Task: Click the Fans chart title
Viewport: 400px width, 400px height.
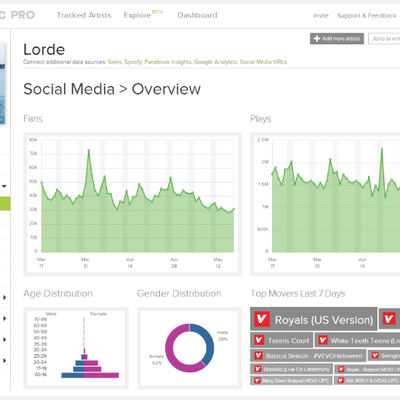Action: tap(33, 119)
